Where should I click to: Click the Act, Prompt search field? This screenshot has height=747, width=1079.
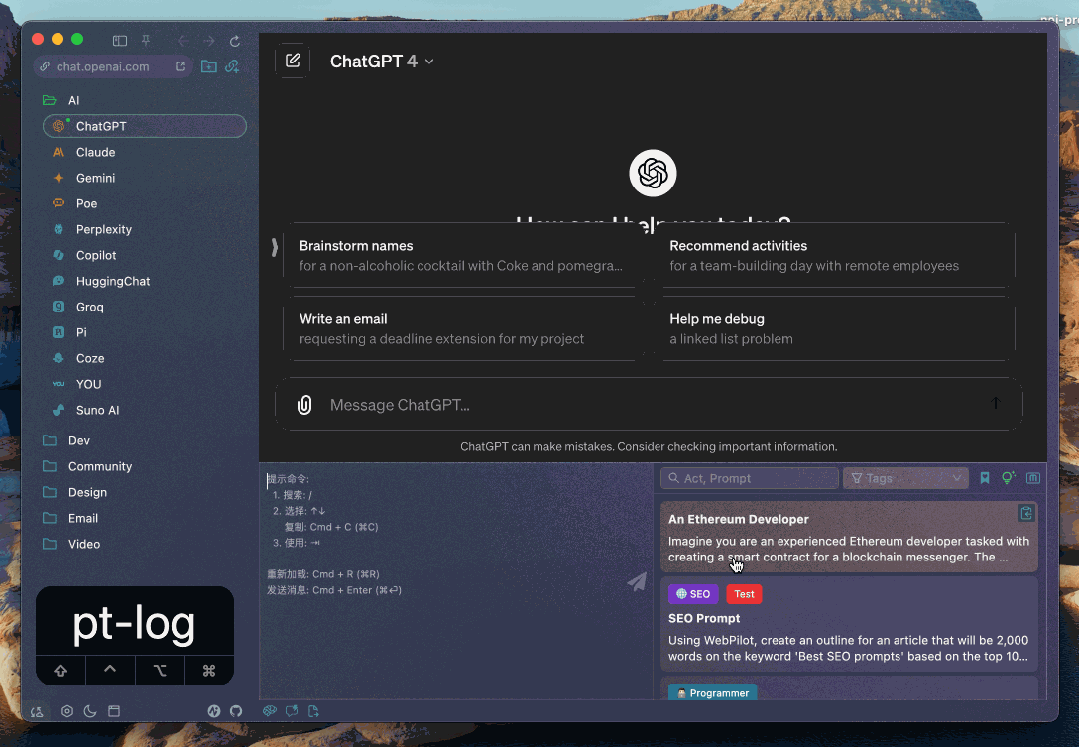pyautogui.click(x=749, y=478)
